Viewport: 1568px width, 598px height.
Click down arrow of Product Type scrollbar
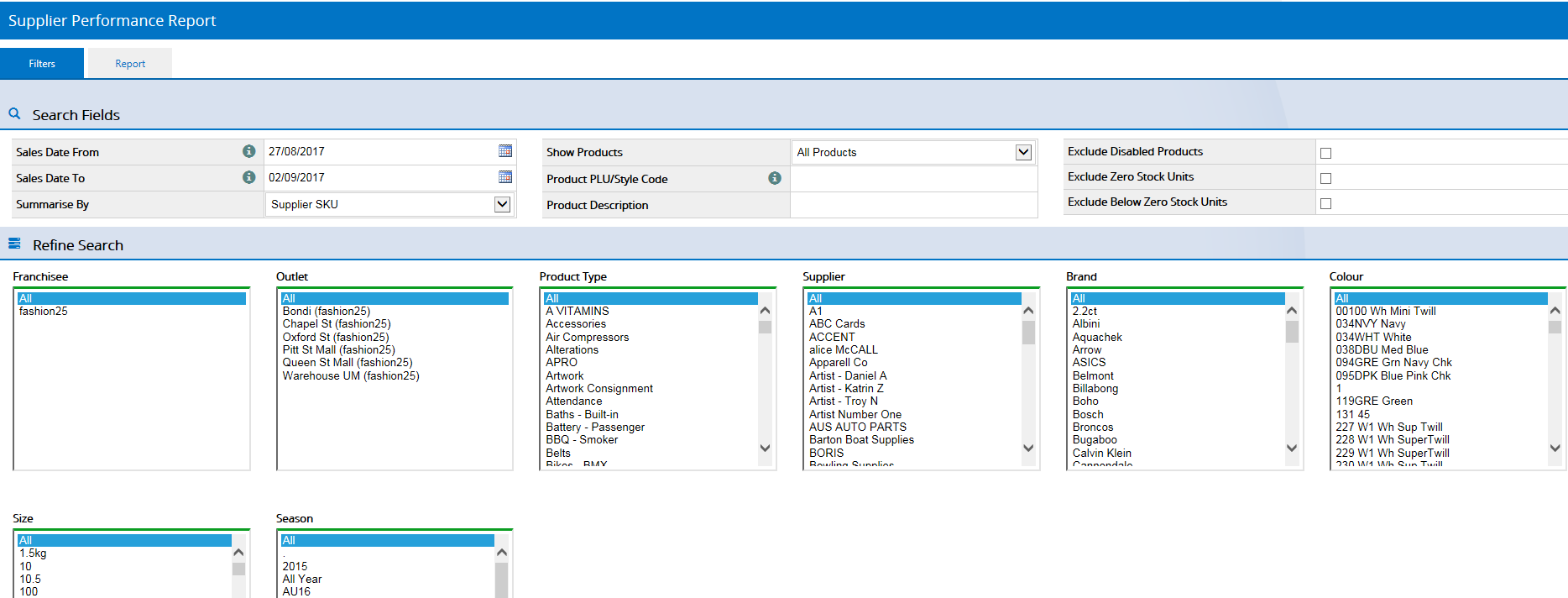pyautogui.click(x=765, y=448)
